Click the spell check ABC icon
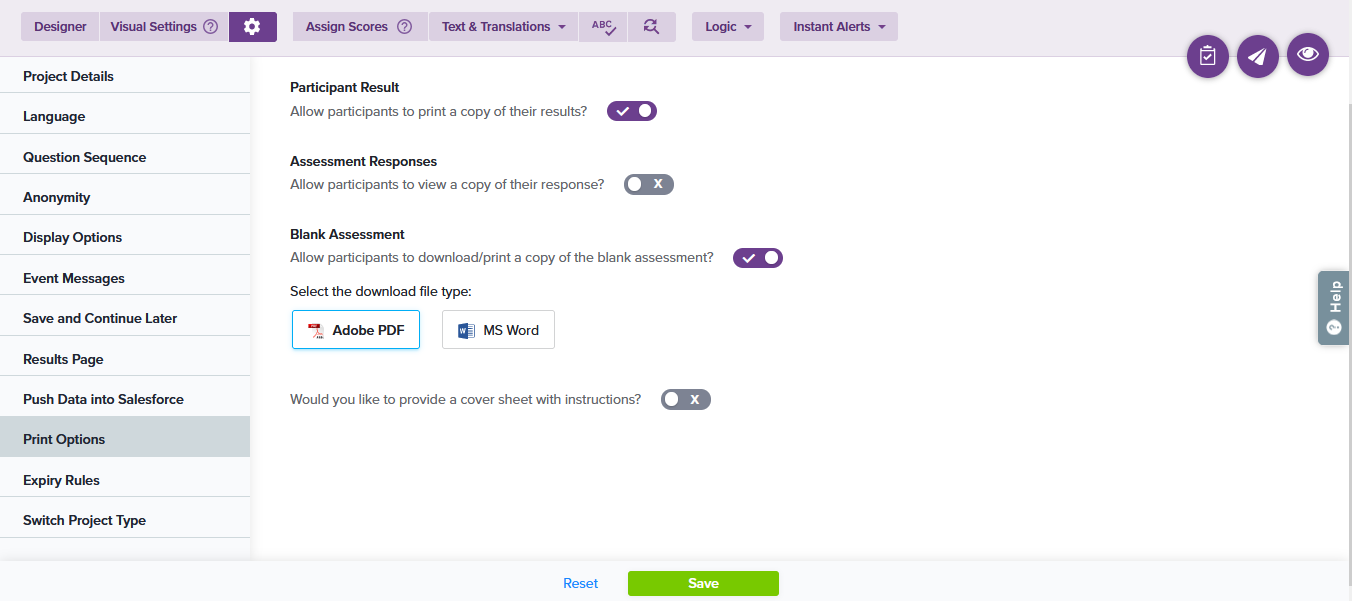This screenshot has width=1352, height=601. point(603,27)
